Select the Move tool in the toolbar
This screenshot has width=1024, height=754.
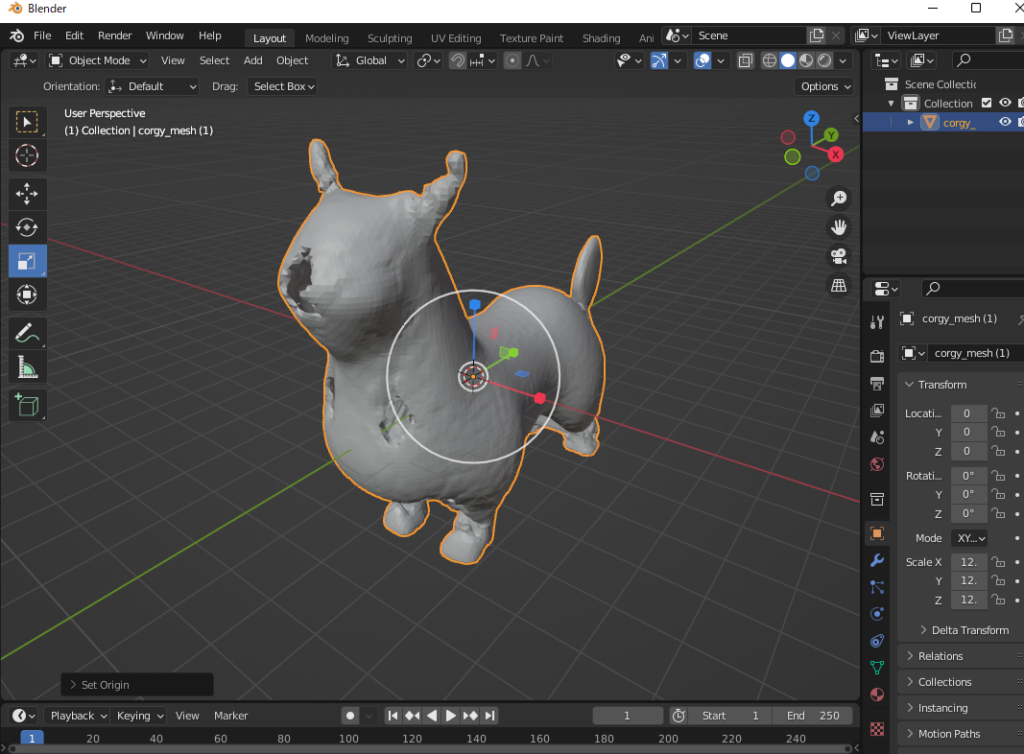(x=24, y=194)
